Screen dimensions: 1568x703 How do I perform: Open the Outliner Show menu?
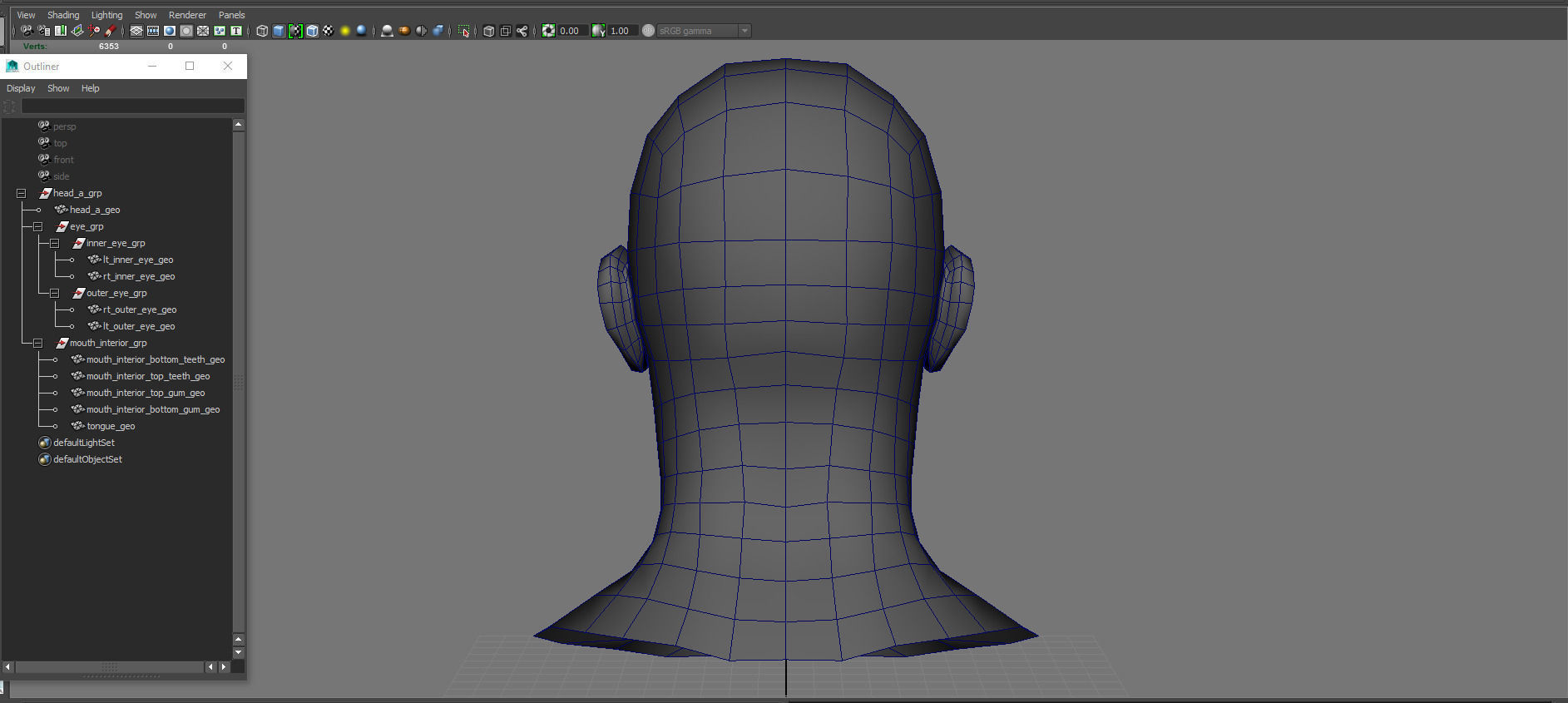[x=58, y=88]
